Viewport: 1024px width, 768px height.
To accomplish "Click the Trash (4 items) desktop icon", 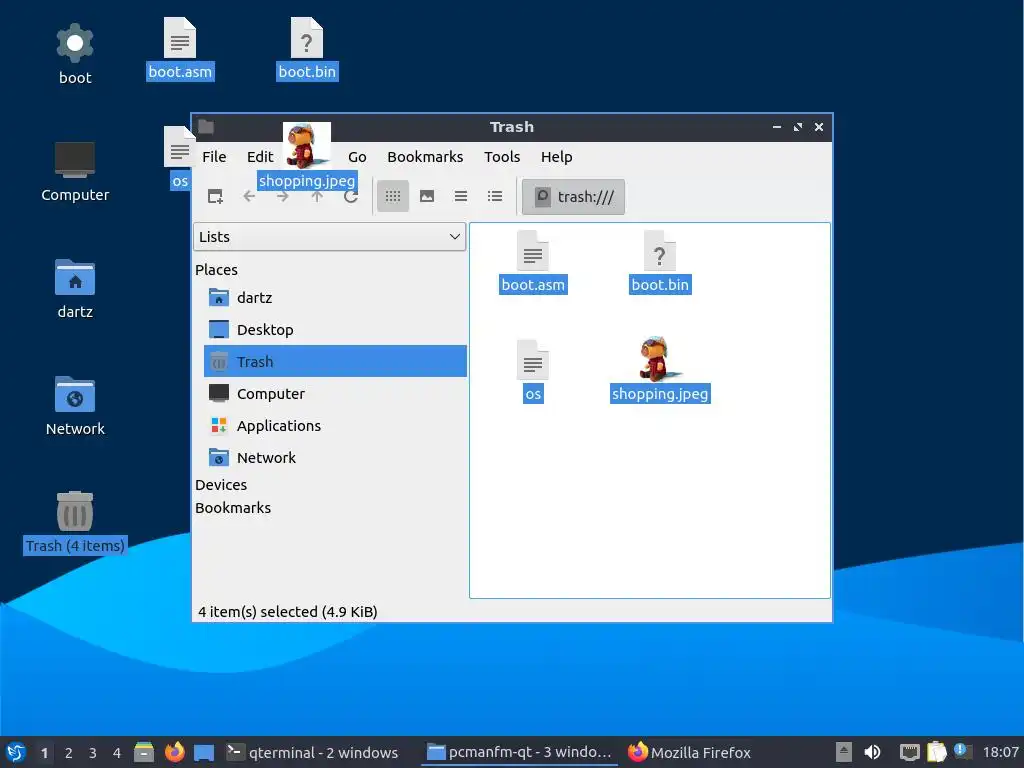I will pyautogui.click(x=75, y=522).
